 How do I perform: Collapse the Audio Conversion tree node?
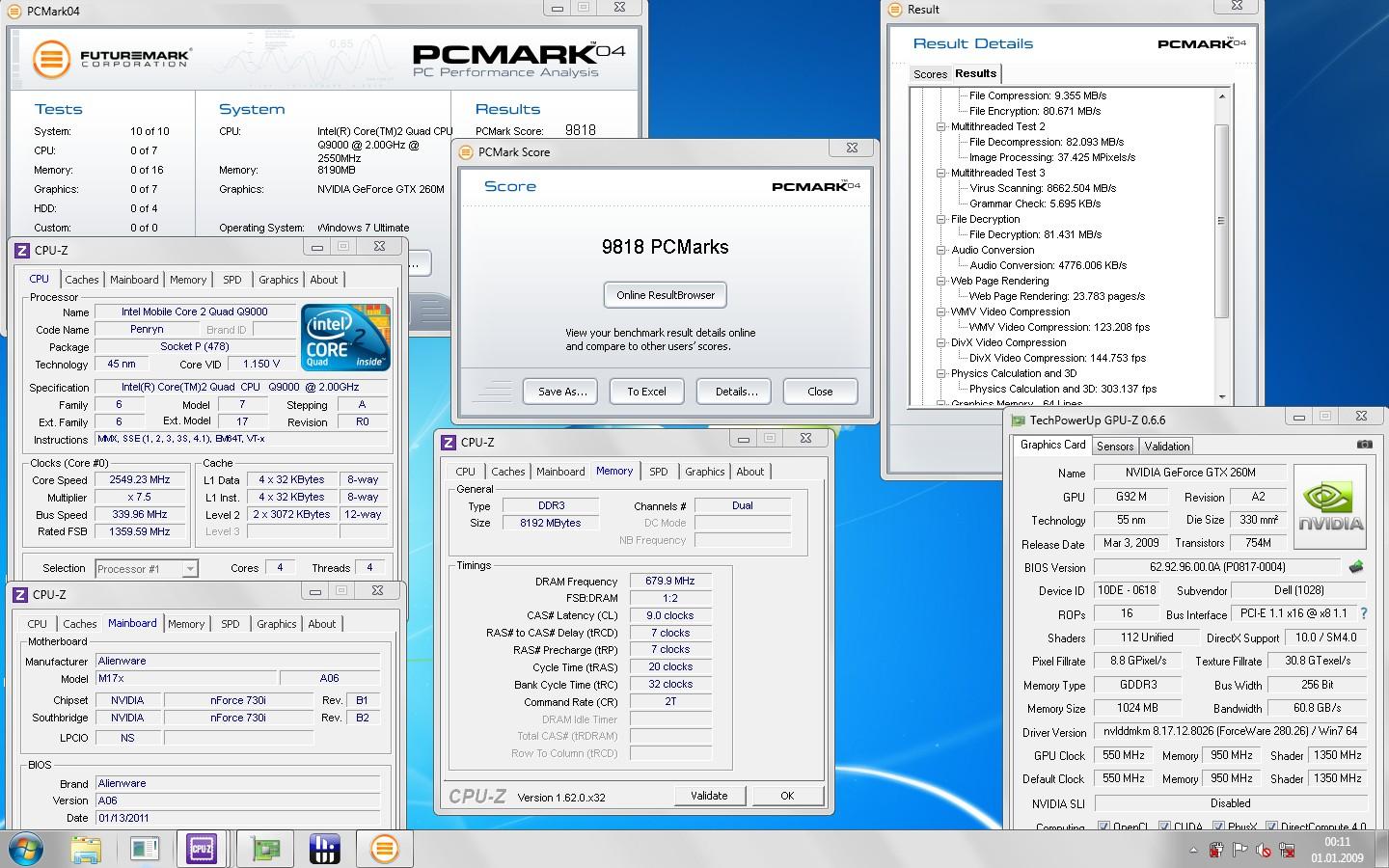point(940,250)
